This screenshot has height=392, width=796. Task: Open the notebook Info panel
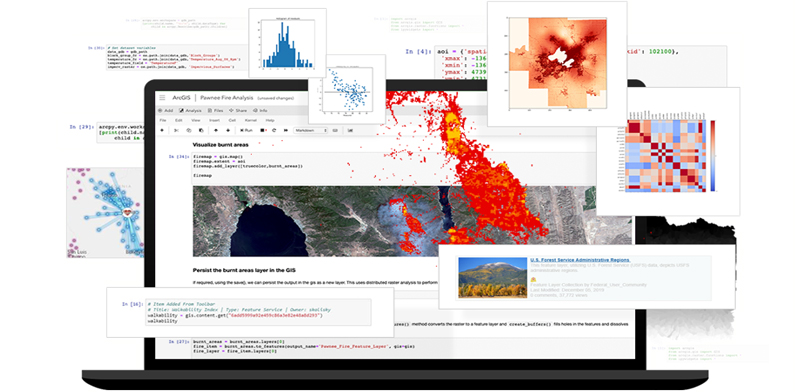click(260, 110)
